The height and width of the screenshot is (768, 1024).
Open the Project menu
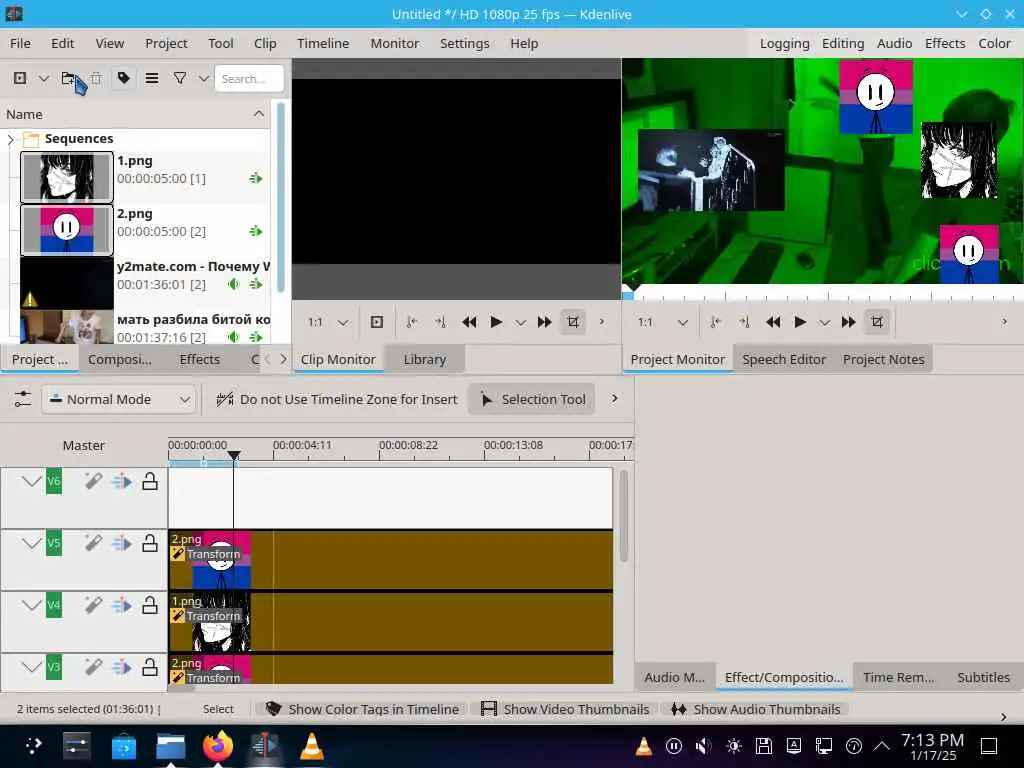click(166, 43)
